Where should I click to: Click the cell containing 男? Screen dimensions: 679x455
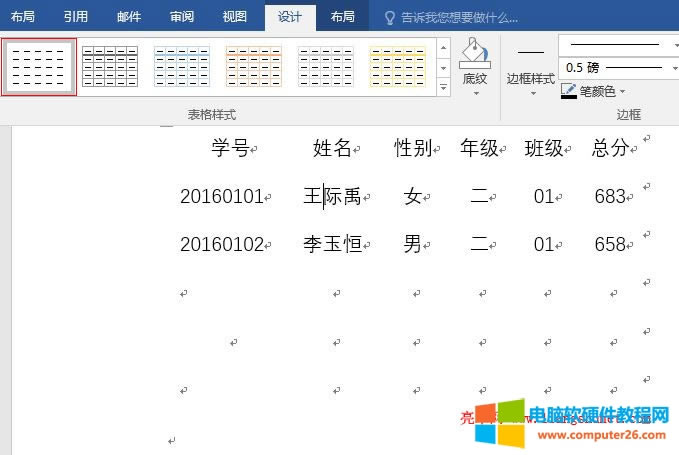tap(413, 244)
